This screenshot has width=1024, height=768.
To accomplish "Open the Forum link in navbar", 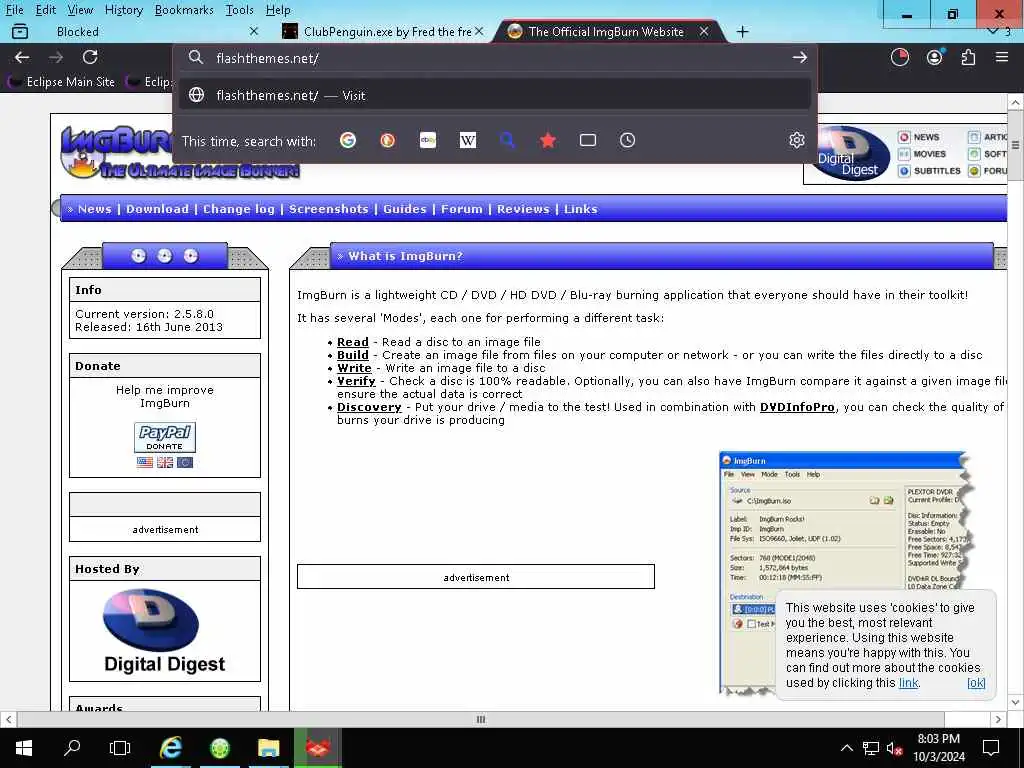I will tap(462, 209).
